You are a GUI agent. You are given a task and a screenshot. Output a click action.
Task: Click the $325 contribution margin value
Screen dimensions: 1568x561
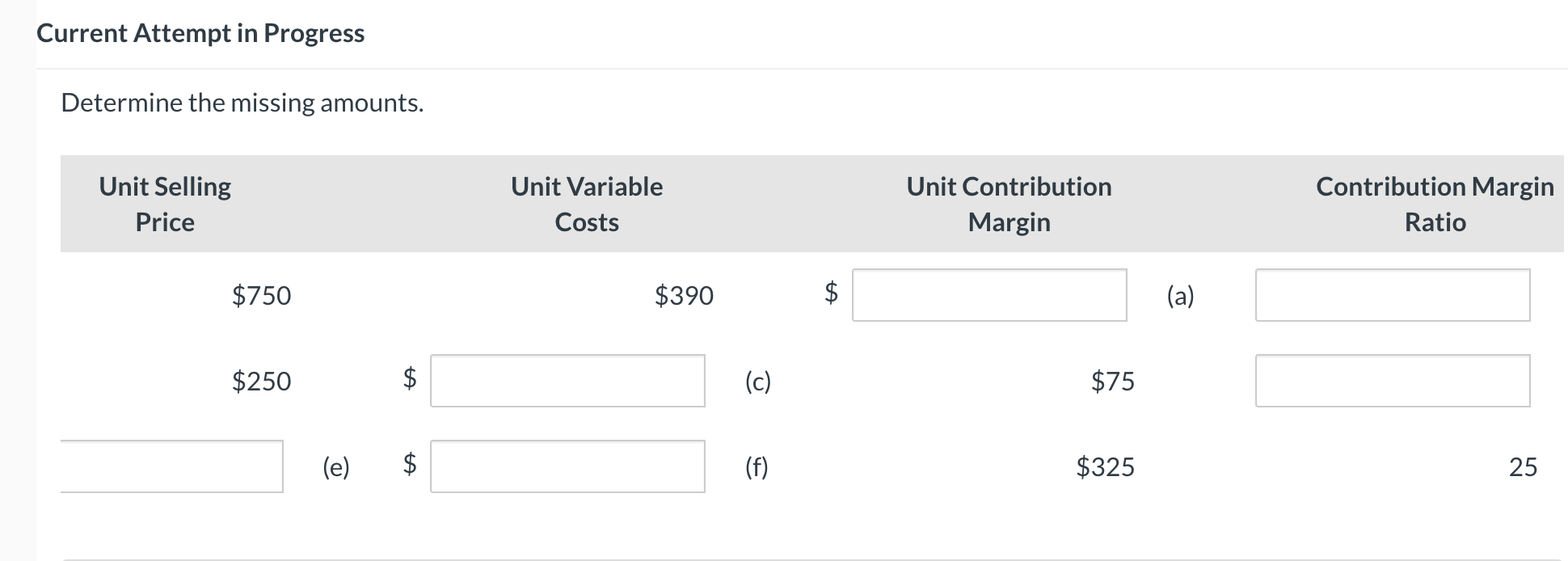click(x=1104, y=466)
